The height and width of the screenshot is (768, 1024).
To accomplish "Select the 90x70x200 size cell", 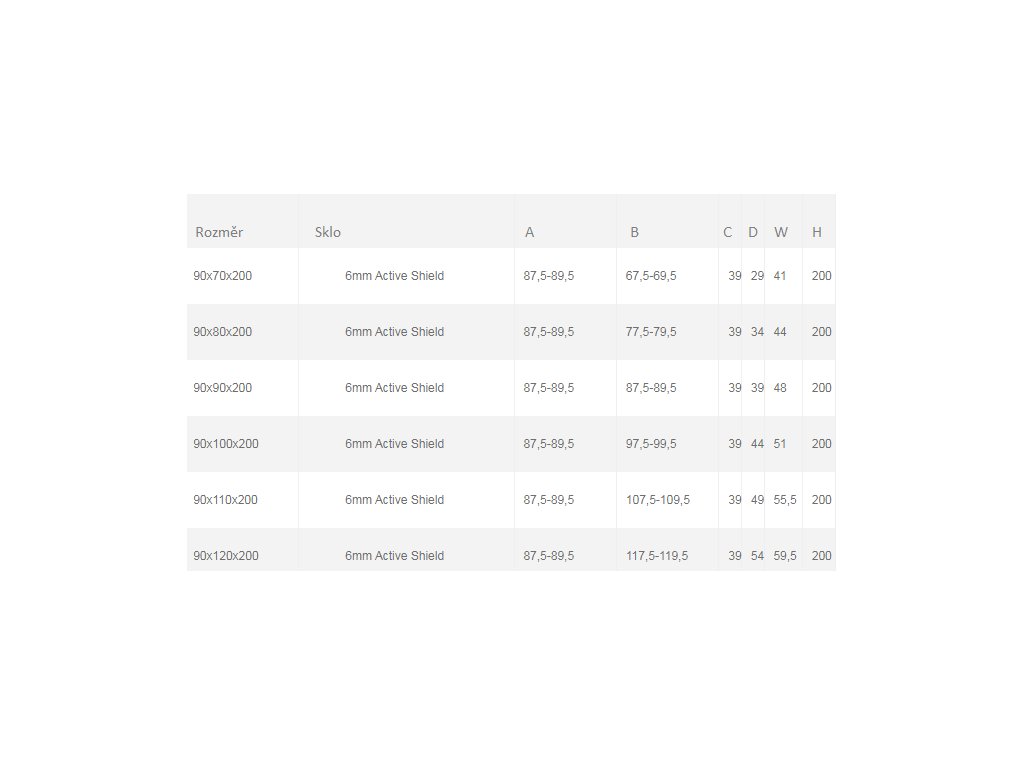I will click(x=223, y=276).
